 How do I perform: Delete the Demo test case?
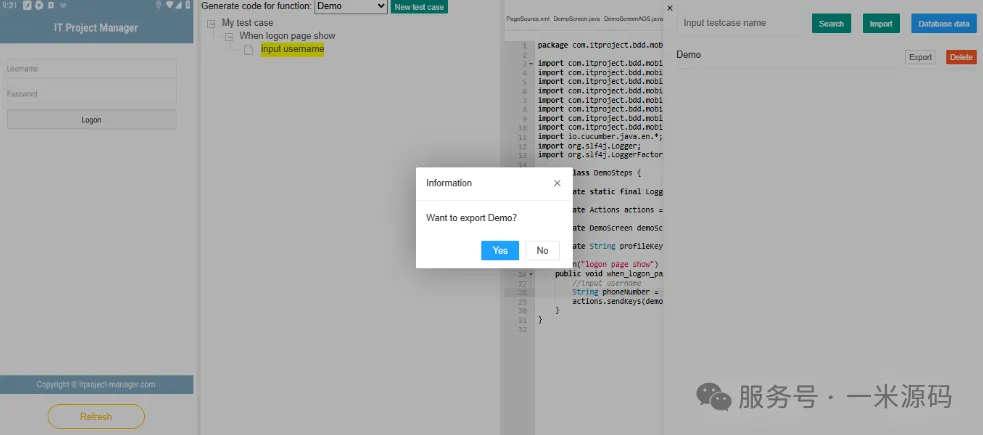[961, 57]
